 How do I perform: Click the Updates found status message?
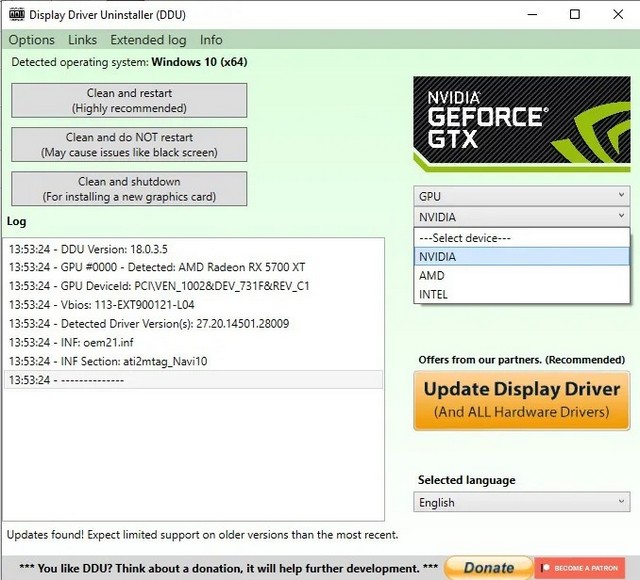pos(202,535)
